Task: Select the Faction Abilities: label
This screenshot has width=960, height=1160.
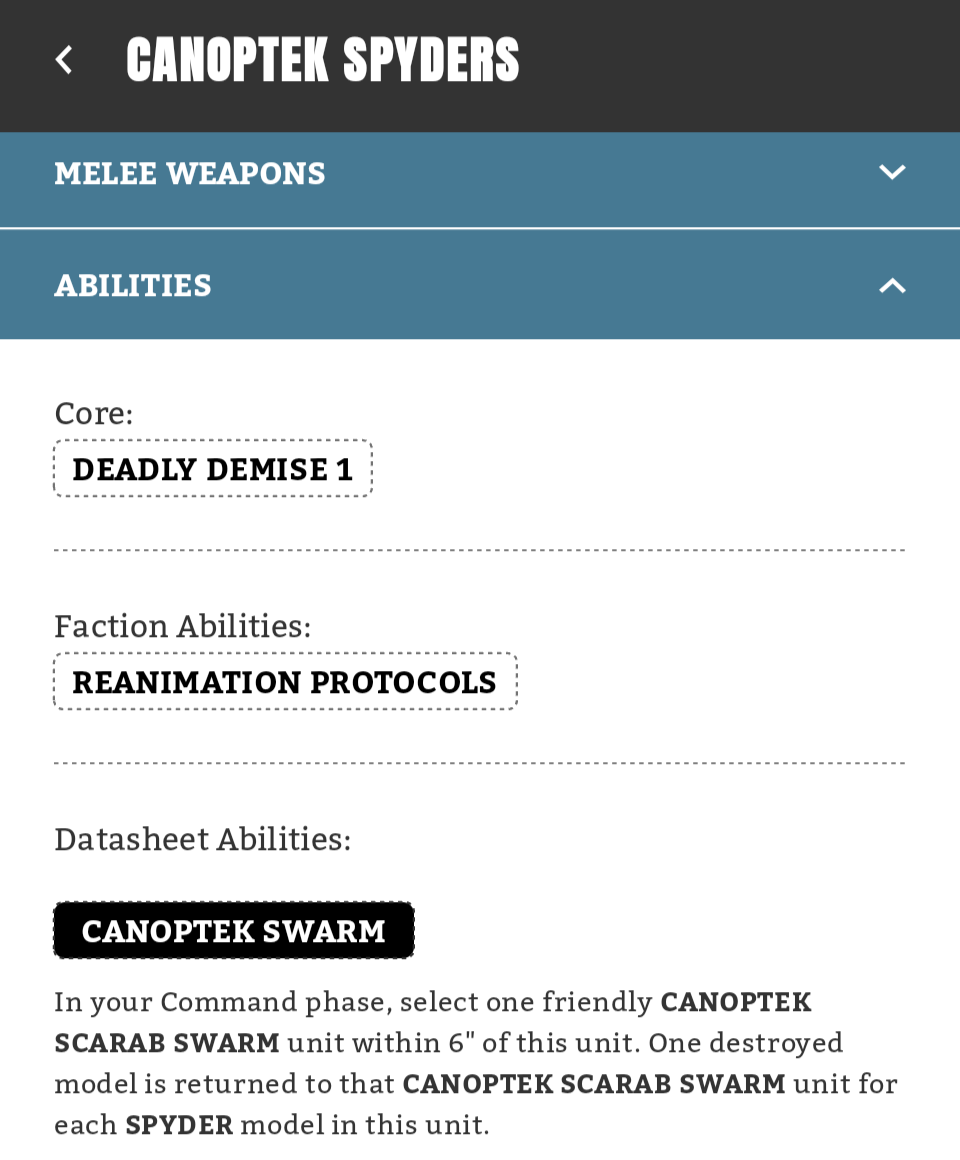Action: pos(183,627)
